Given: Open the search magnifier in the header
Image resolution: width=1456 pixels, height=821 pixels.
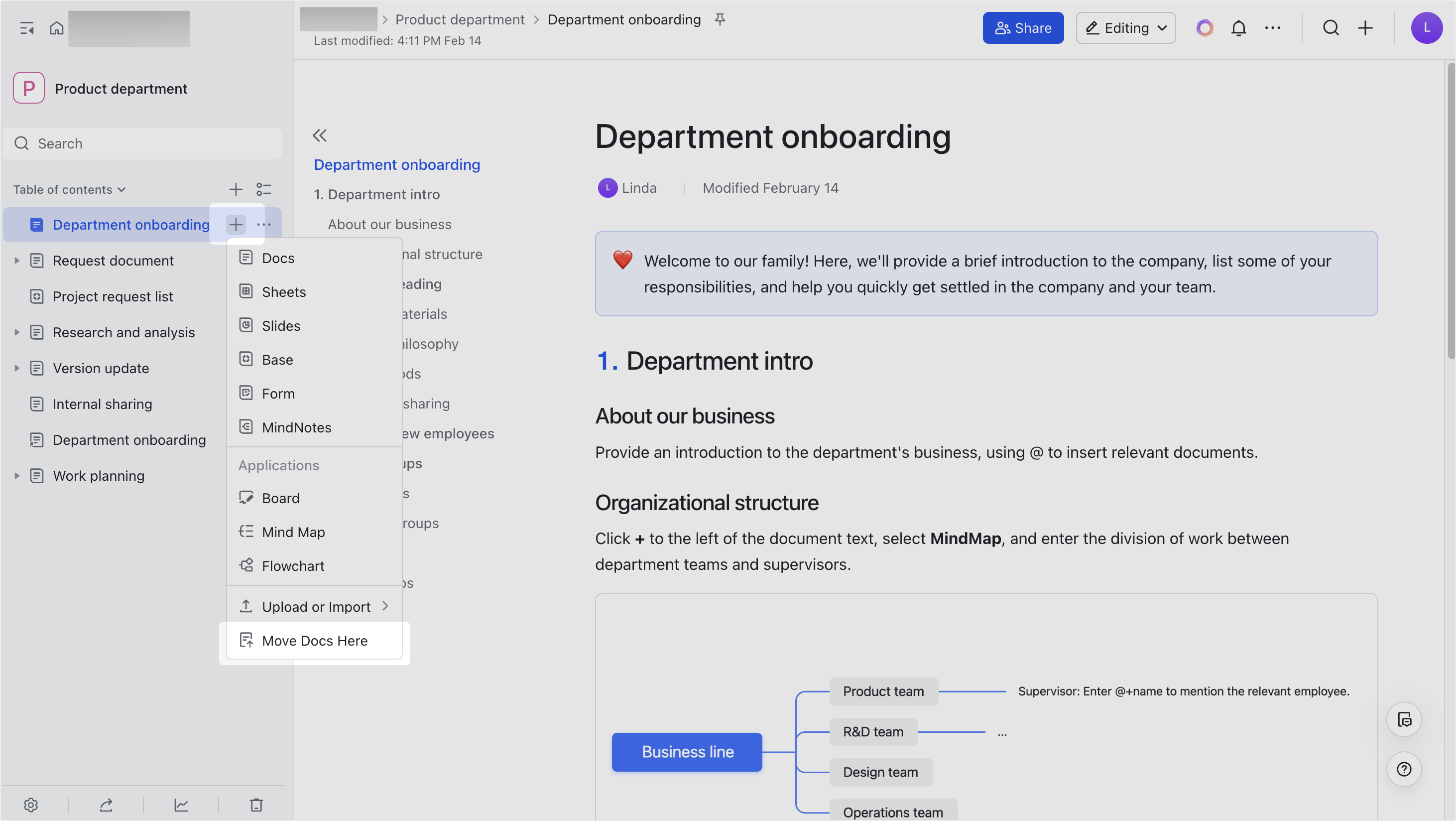Looking at the screenshot, I should click(x=1331, y=28).
